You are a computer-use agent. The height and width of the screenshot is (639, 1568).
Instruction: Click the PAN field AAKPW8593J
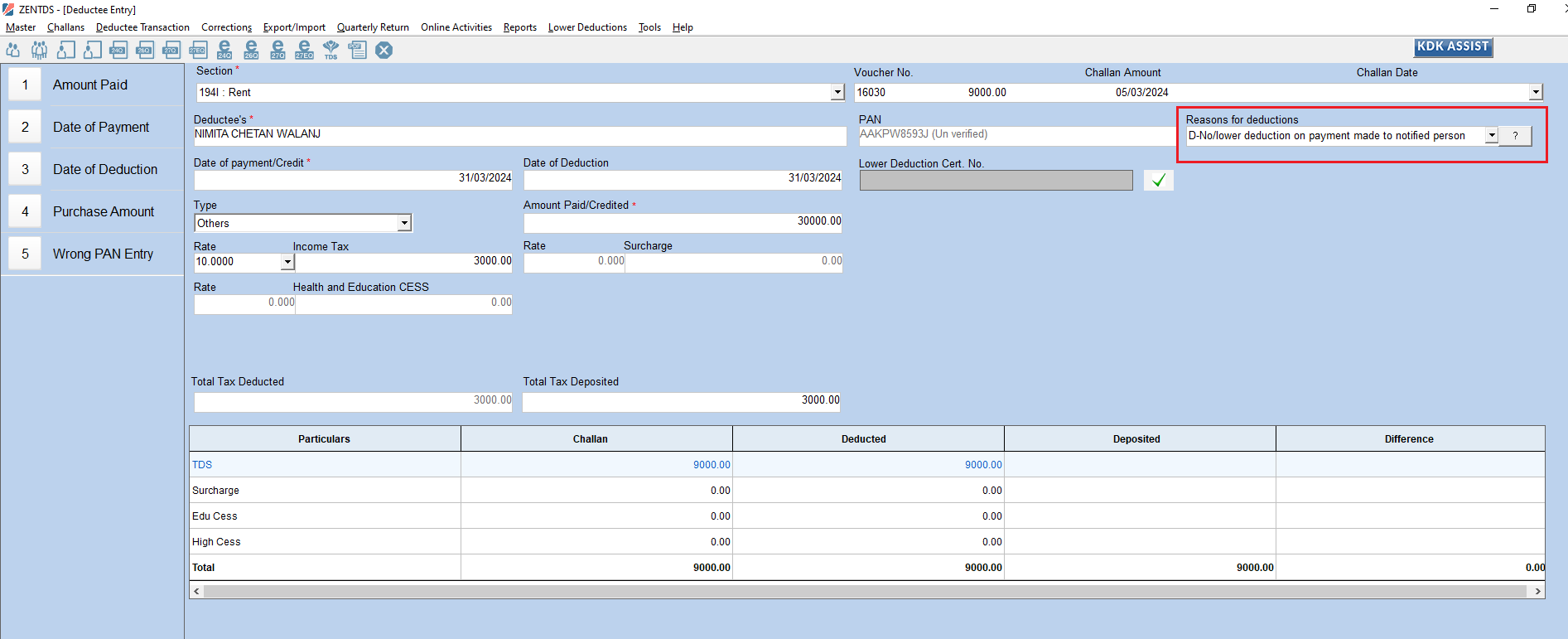pos(1017,136)
